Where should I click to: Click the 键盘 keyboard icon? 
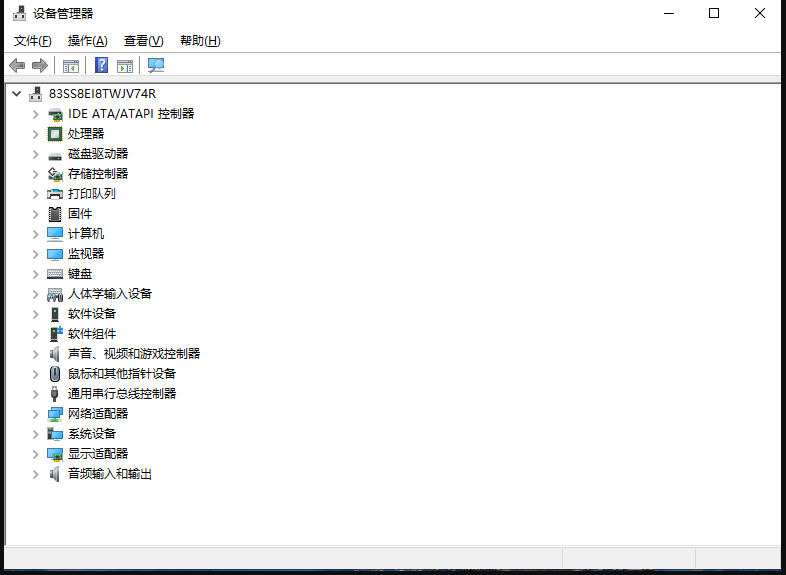point(55,274)
